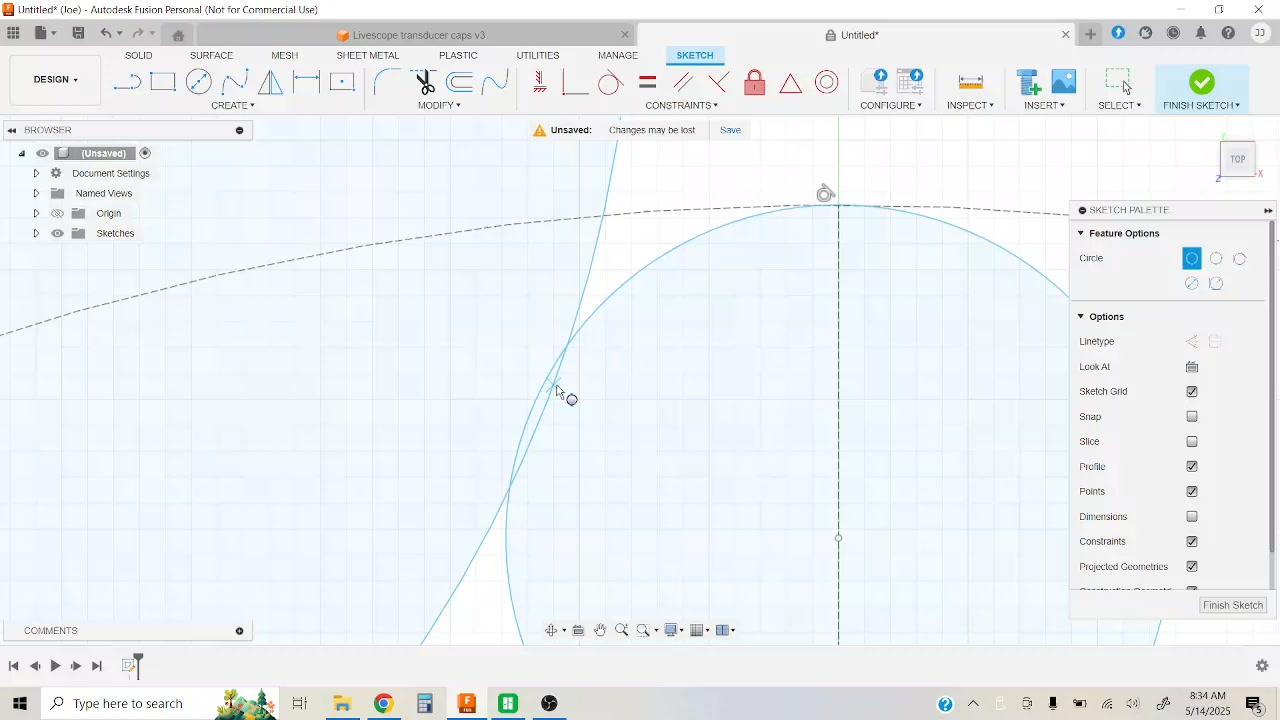Collapse the Feature Options section

[1081, 233]
